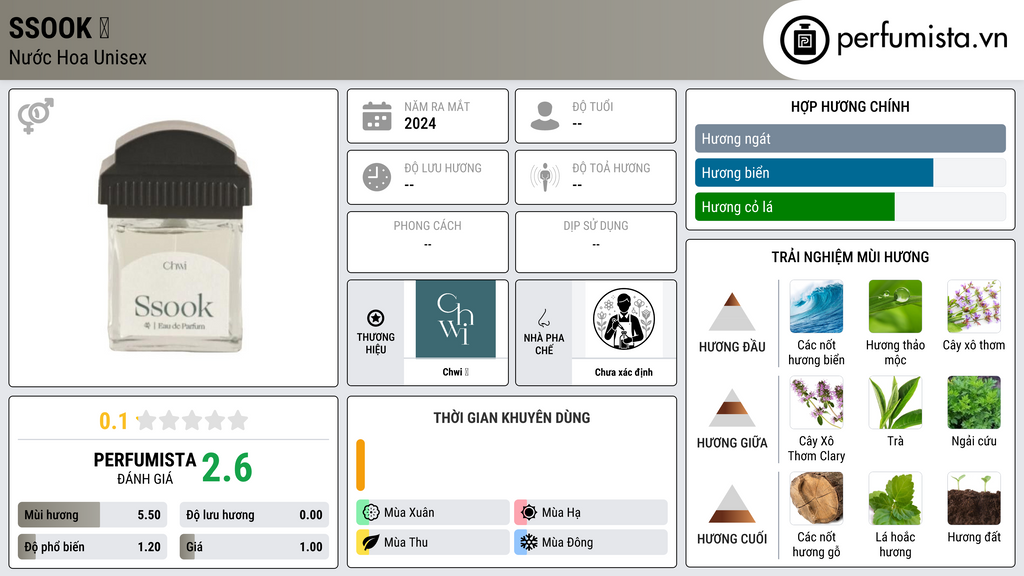The height and width of the screenshot is (576, 1024).
Task: Click the perfumer illustration Chưa xác định
Action: point(624,319)
